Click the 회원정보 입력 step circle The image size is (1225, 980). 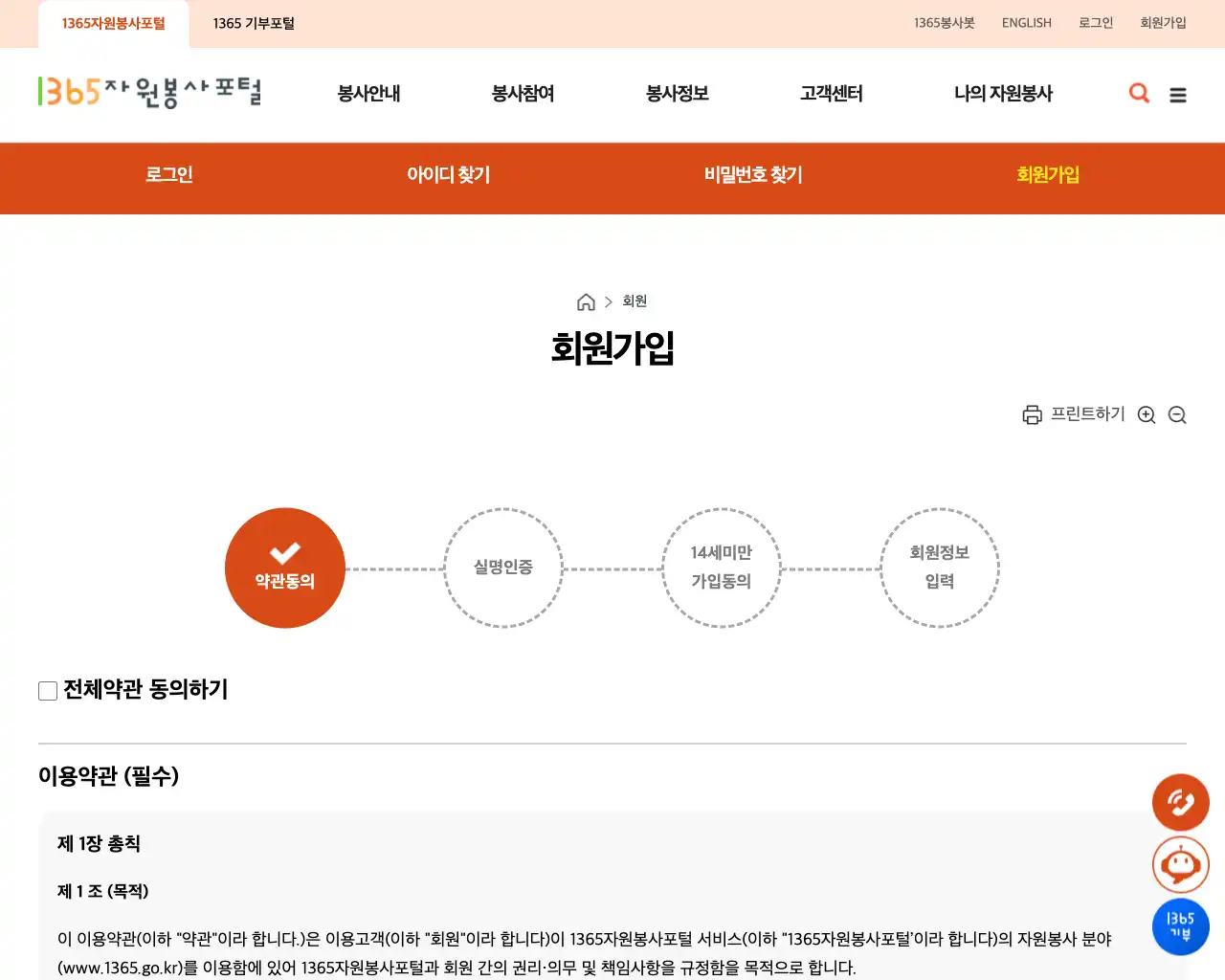pos(940,568)
